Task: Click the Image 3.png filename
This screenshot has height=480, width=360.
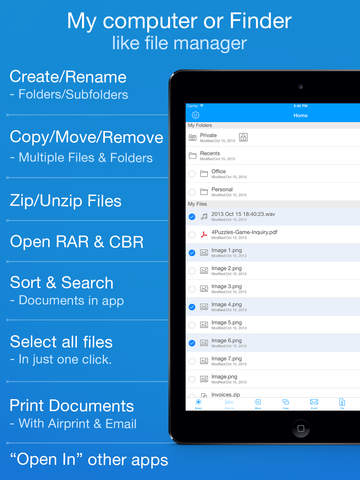Action: pyautogui.click(x=227, y=286)
